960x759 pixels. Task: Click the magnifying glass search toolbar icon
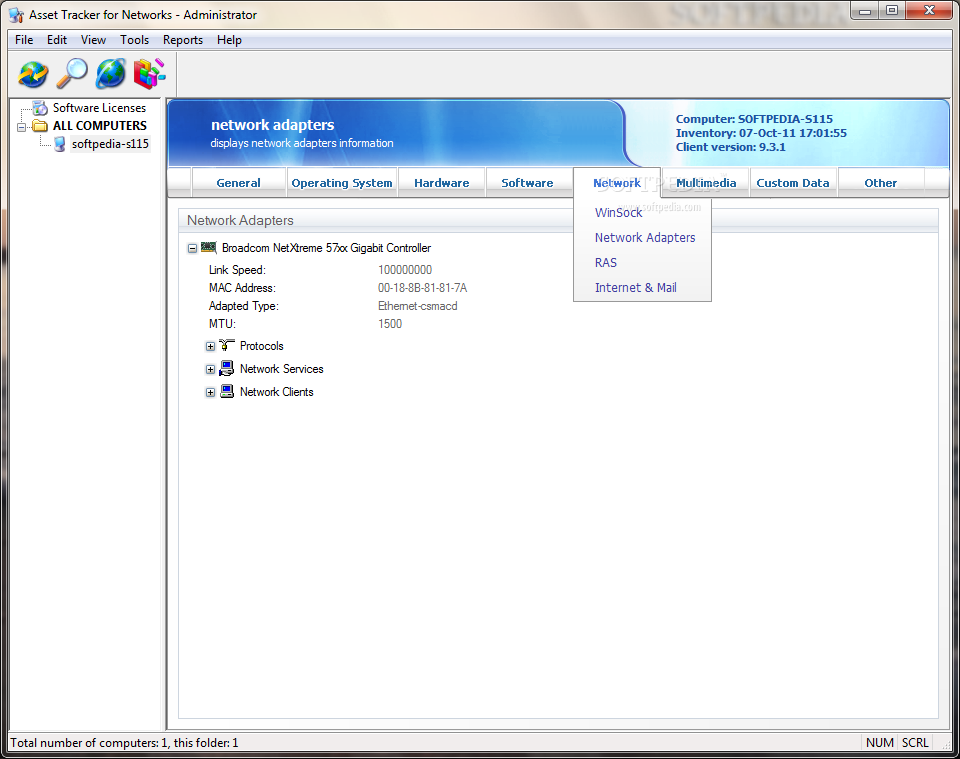[x=72, y=74]
